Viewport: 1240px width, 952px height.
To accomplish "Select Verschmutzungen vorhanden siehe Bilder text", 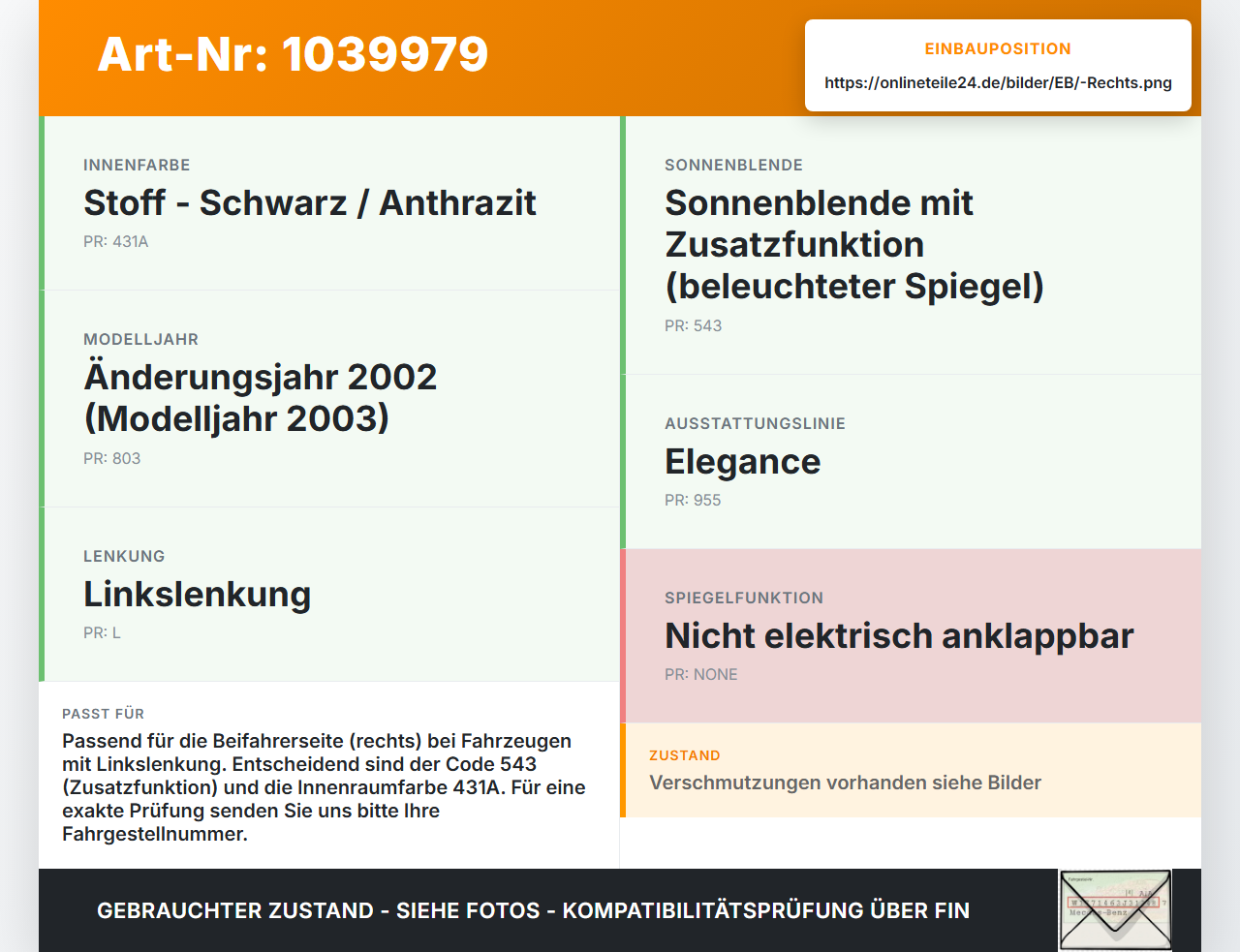I will (846, 783).
